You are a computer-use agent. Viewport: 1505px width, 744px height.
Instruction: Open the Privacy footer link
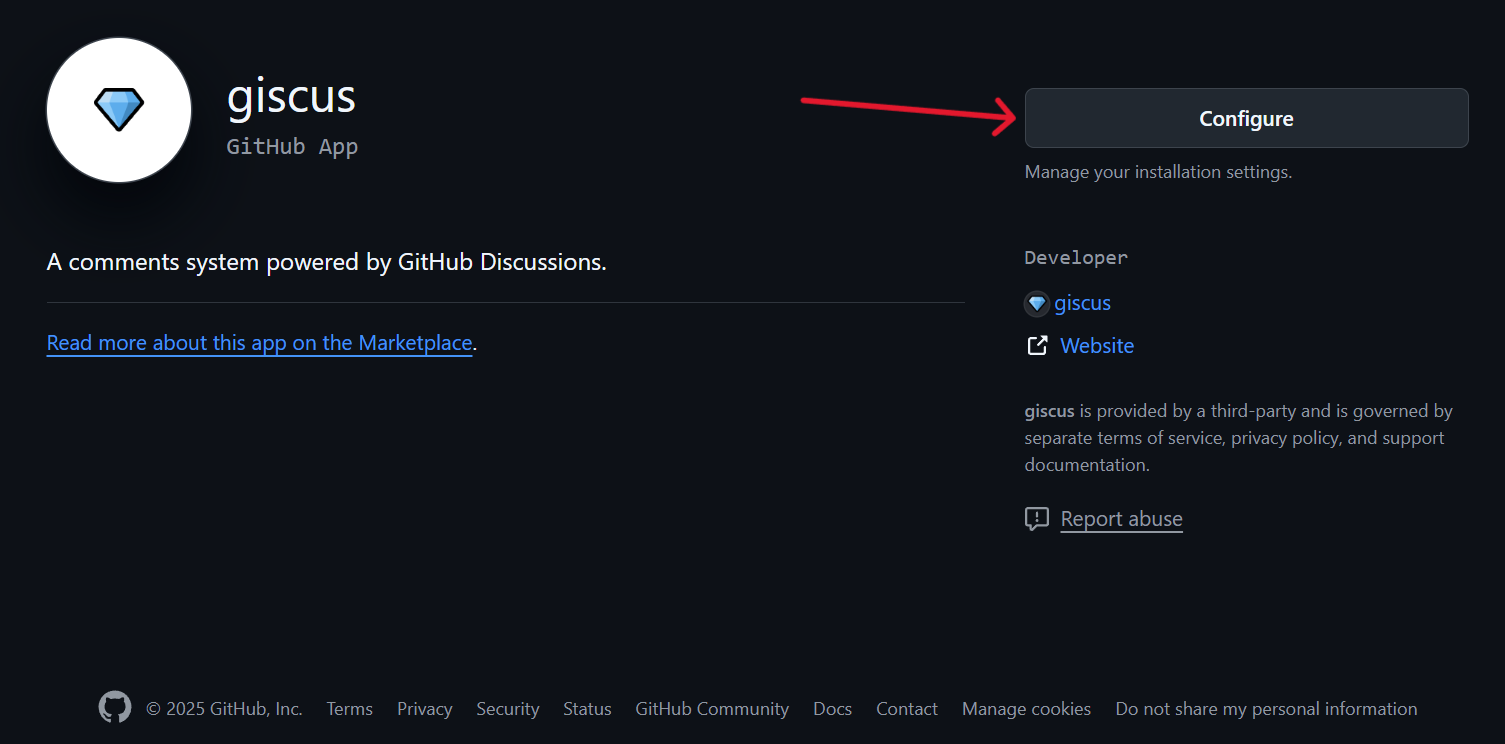(424, 709)
